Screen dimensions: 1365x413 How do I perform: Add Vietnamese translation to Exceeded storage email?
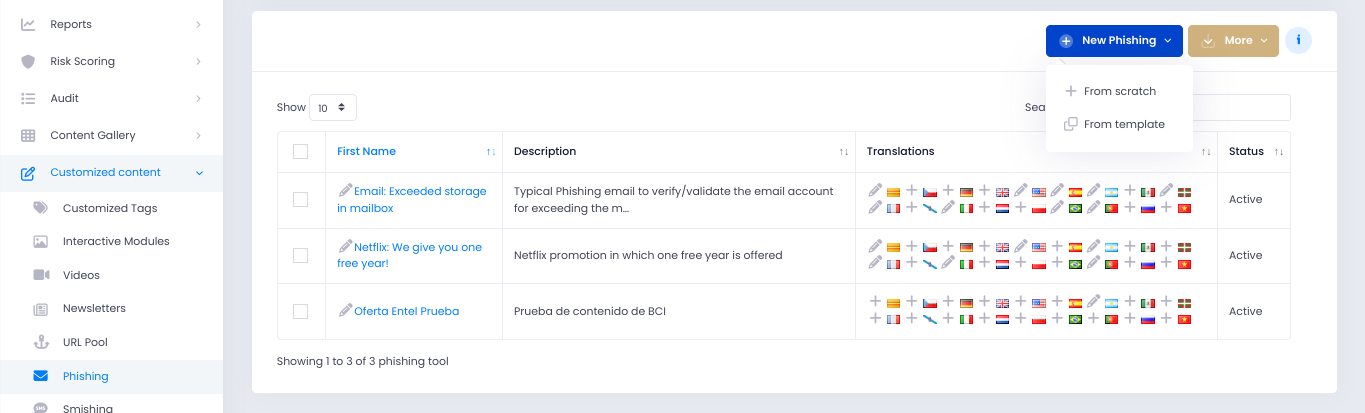(x=1166, y=207)
